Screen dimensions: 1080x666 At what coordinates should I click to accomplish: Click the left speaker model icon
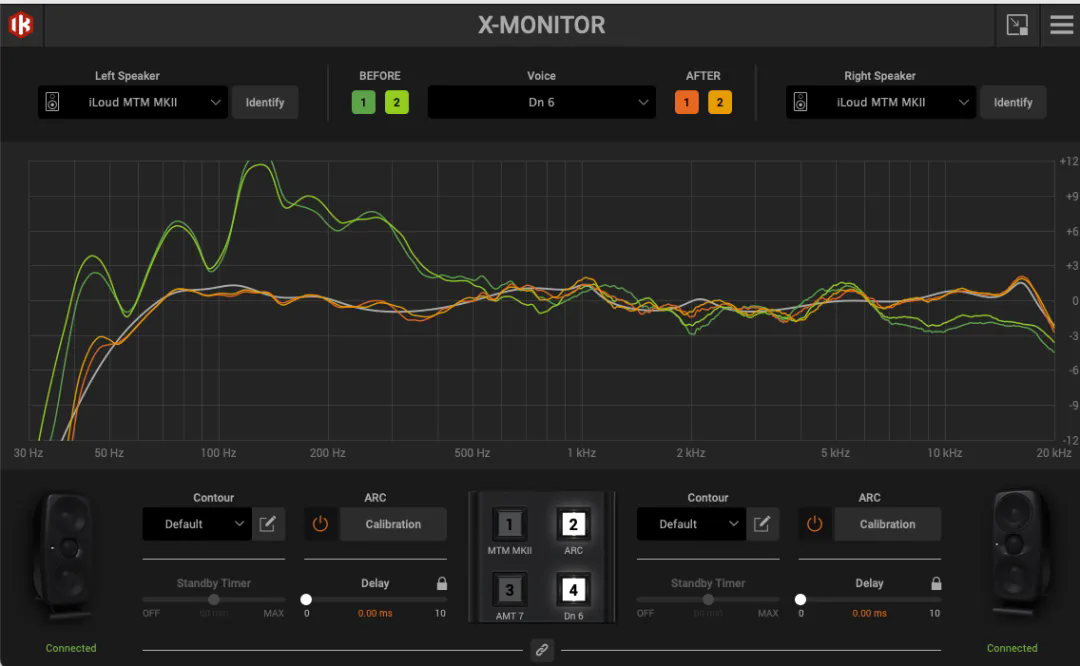coord(52,102)
